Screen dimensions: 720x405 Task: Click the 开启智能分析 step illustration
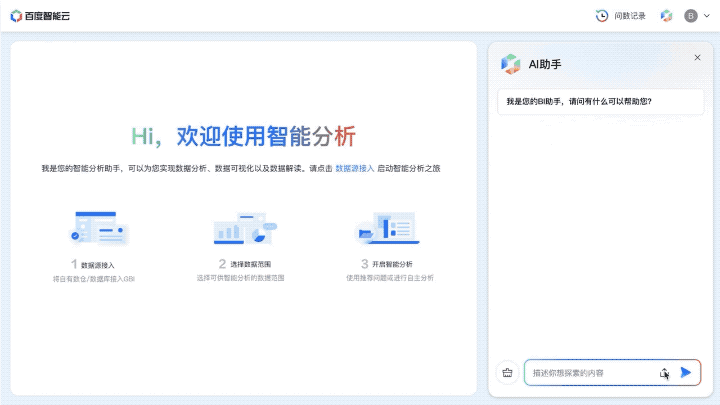388,228
